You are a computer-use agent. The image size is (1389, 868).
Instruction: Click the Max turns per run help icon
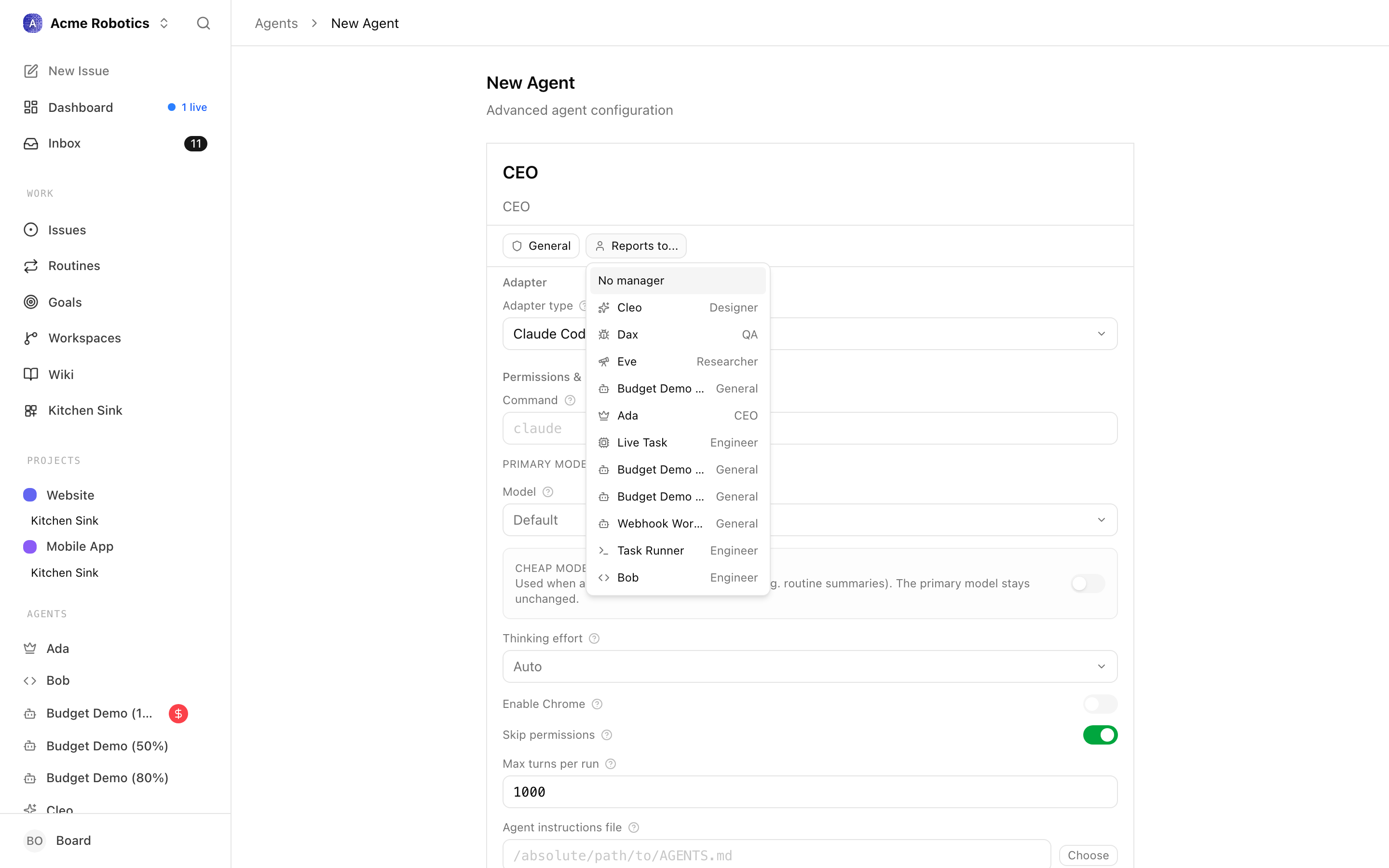(611, 764)
